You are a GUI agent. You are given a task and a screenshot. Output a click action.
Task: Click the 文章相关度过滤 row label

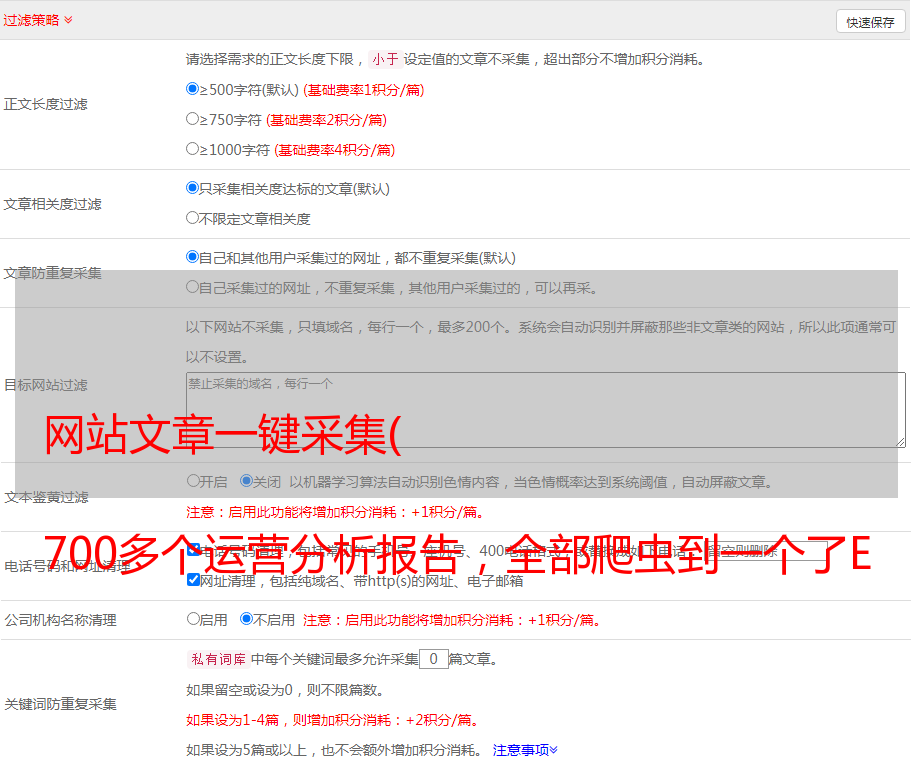[52, 204]
